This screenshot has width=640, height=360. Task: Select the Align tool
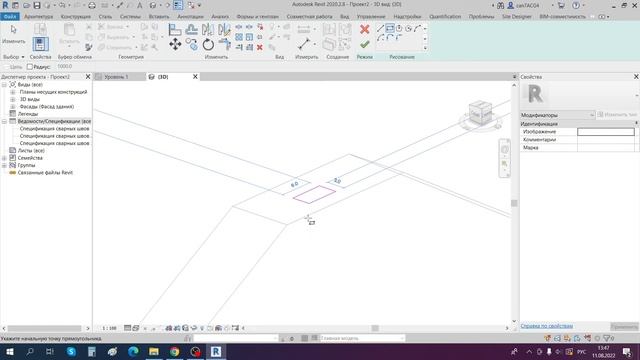(x=175, y=29)
